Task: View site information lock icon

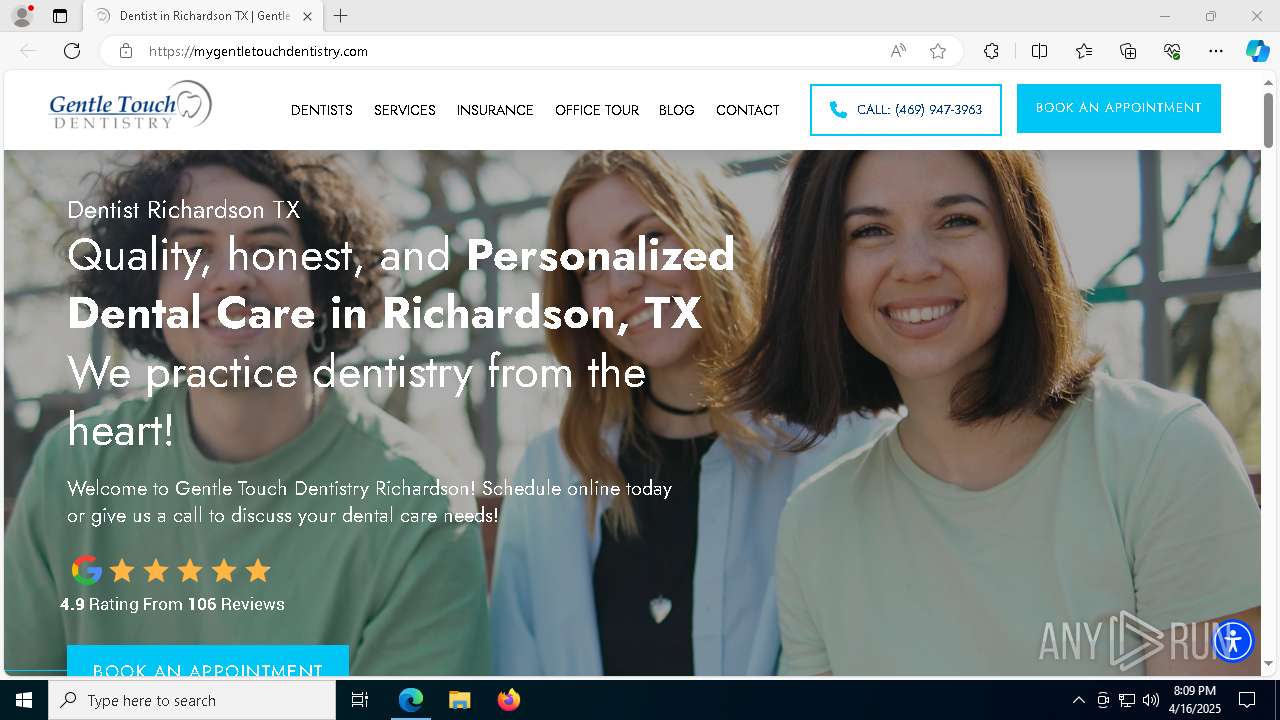Action: point(126,51)
